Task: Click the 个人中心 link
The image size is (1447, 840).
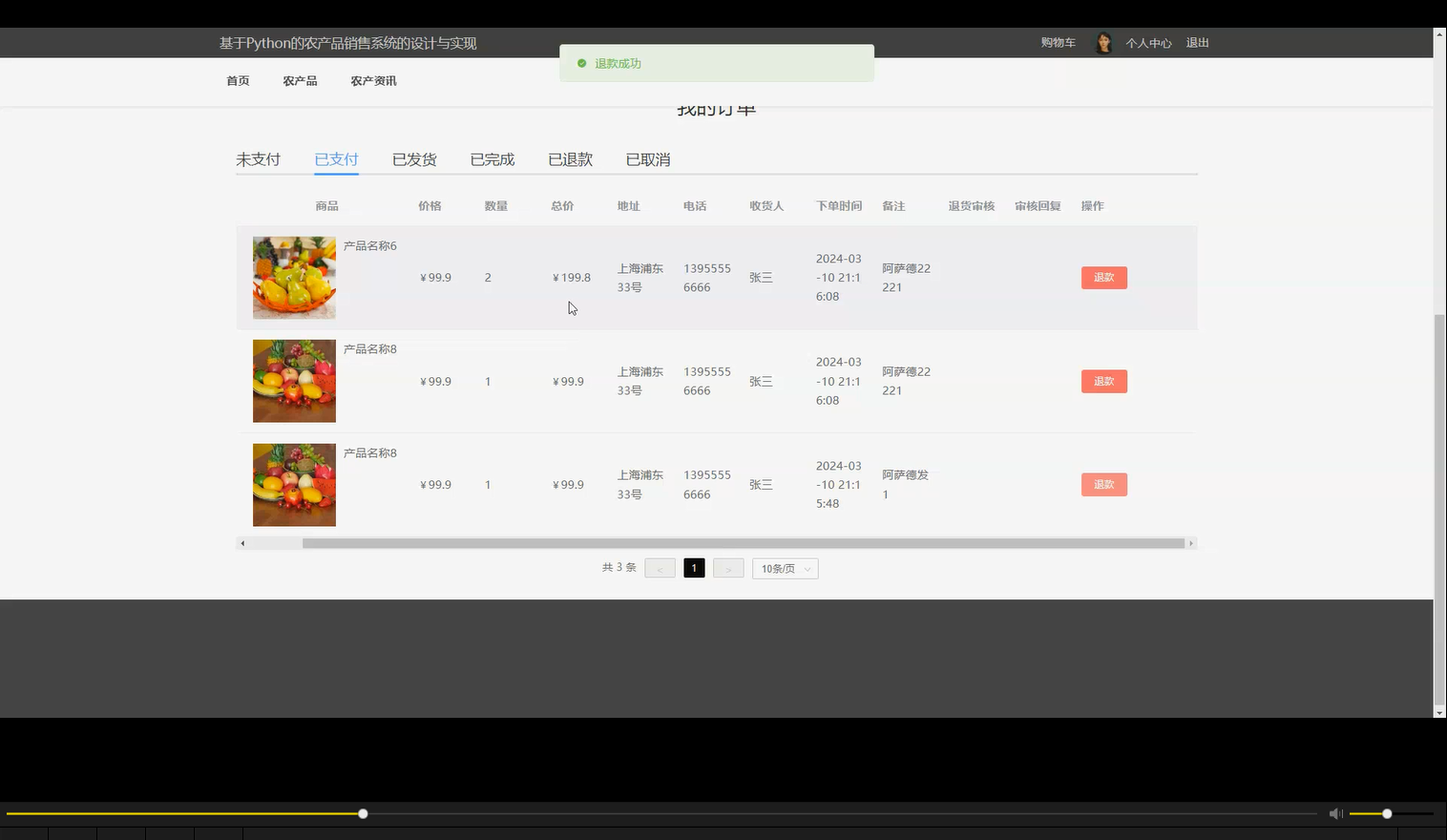Action: pos(1148,42)
